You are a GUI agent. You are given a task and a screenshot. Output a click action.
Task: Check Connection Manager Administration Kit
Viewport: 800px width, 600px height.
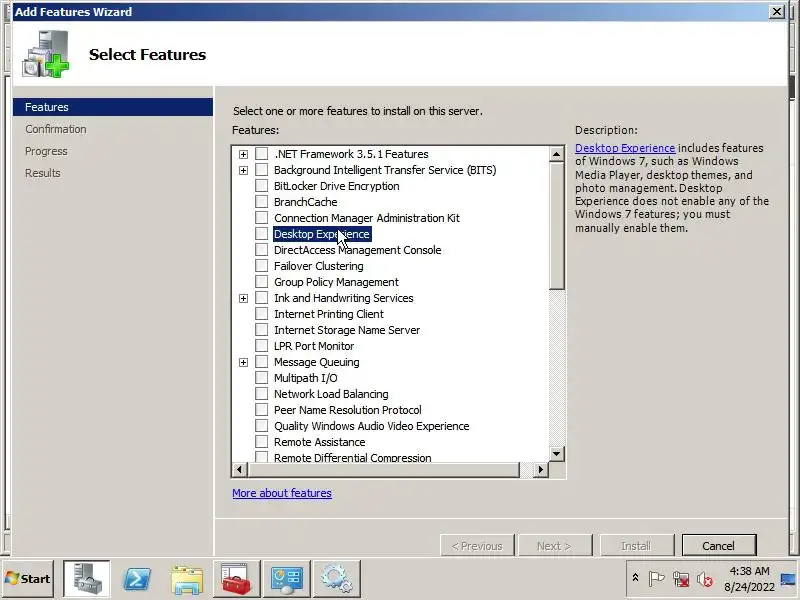[x=261, y=218]
